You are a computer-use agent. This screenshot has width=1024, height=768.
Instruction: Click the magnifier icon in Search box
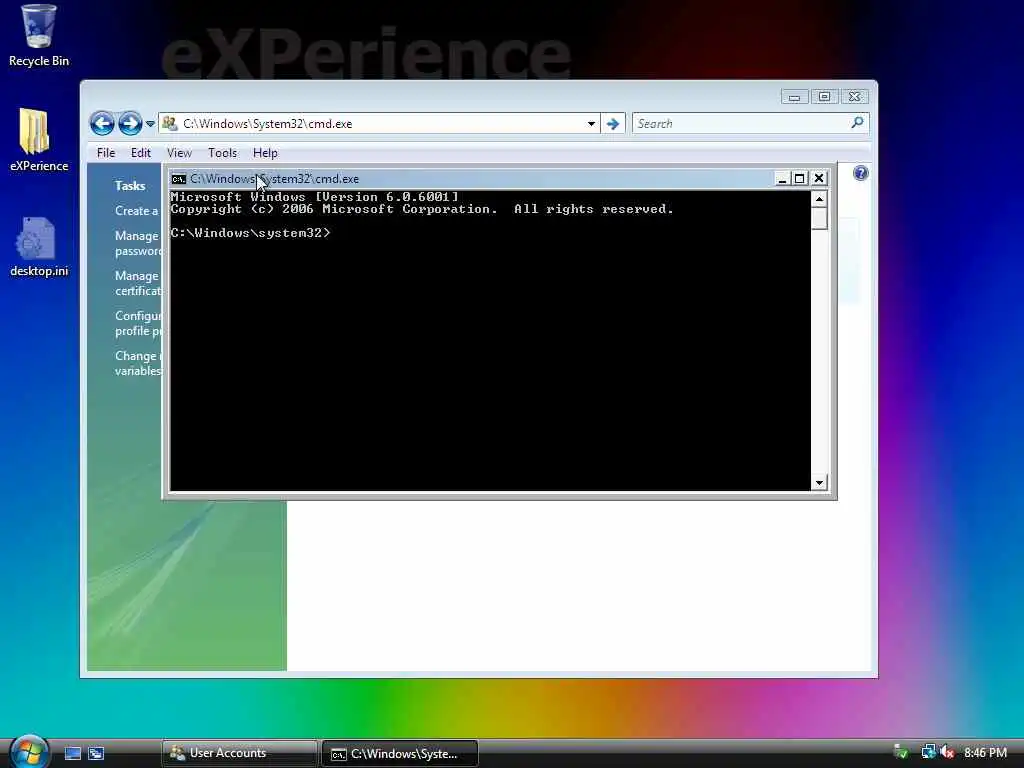pos(857,123)
